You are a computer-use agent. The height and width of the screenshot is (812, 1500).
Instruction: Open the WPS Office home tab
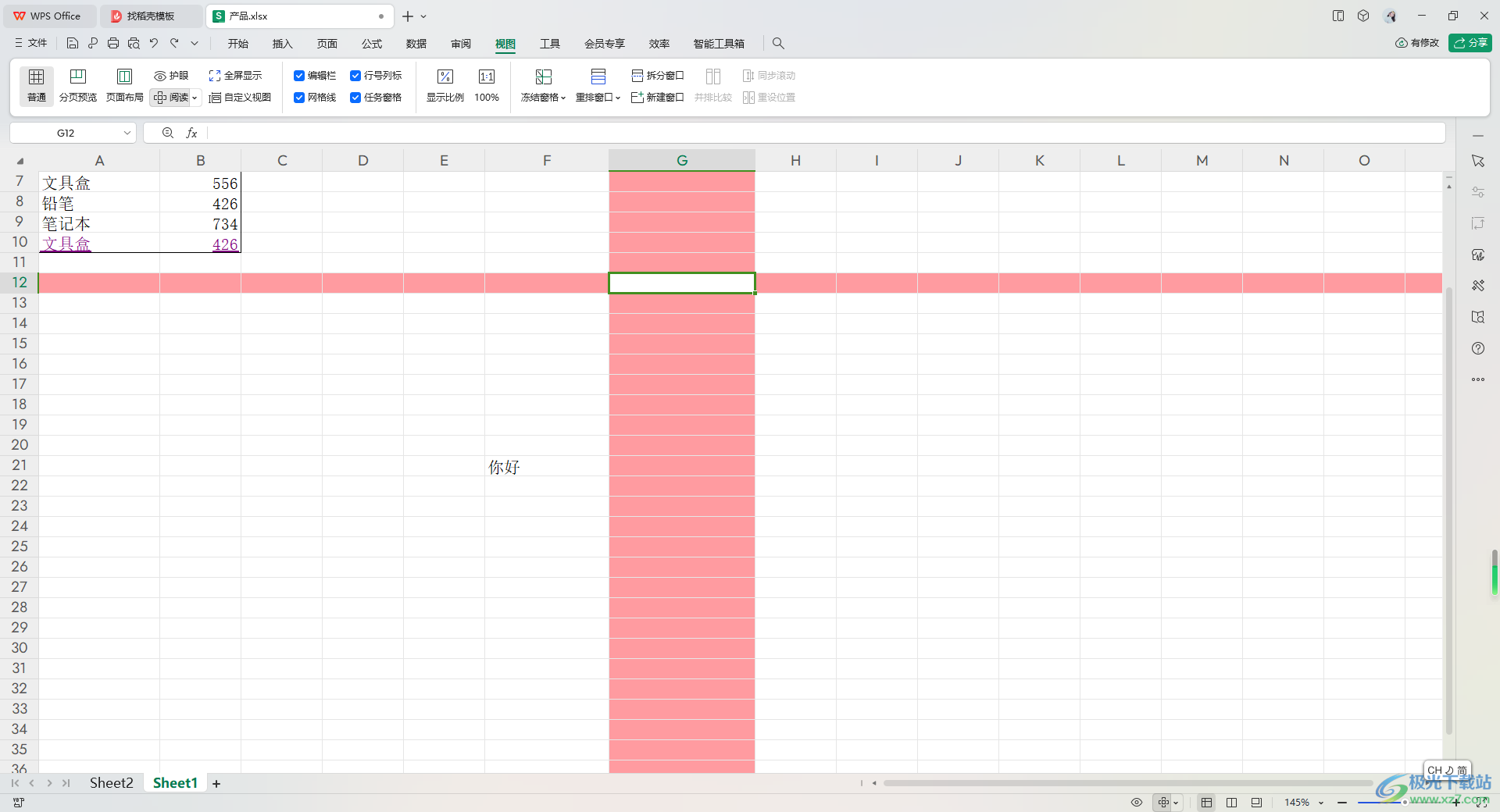48,16
